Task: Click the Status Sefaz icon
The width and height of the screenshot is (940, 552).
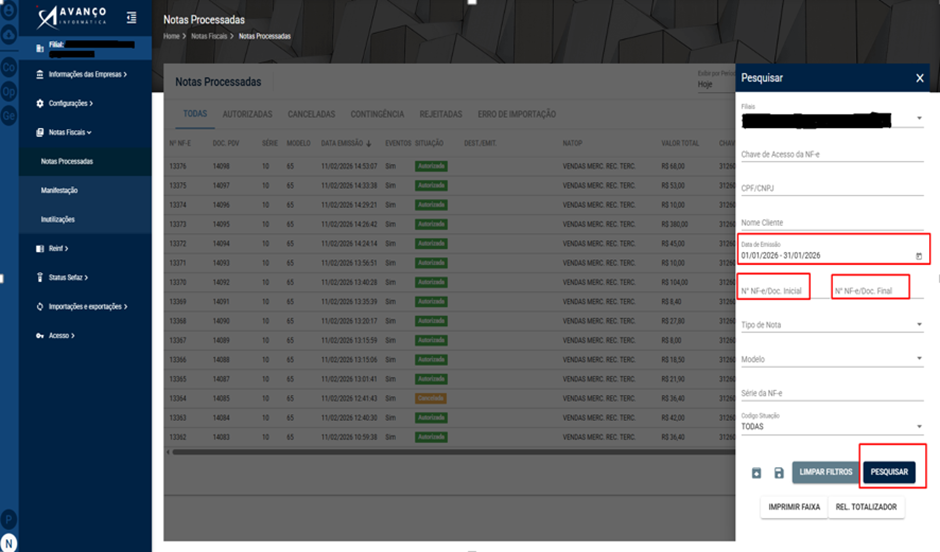Action: click(40, 277)
